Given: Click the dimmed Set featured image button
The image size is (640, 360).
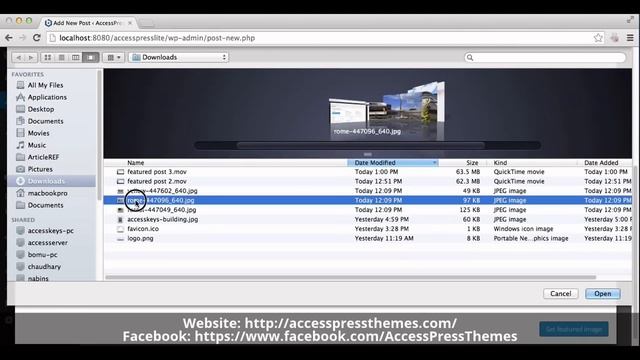Looking at the screenshot, I should point(574,329).
